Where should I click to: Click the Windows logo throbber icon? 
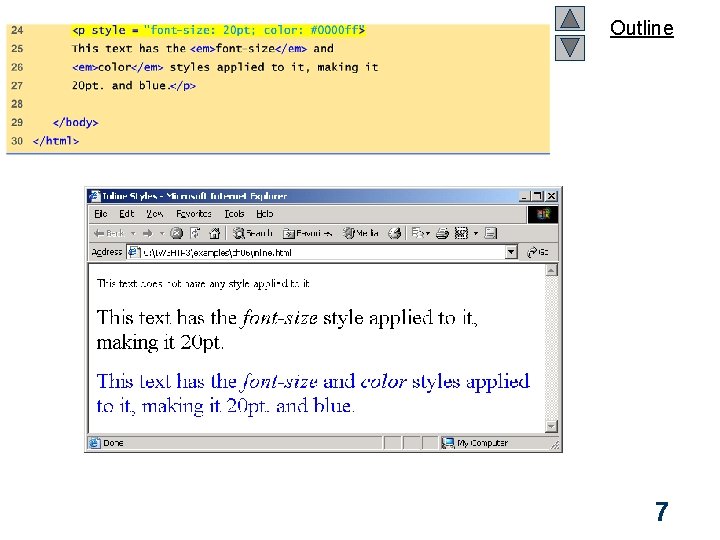tap(543, 214)
